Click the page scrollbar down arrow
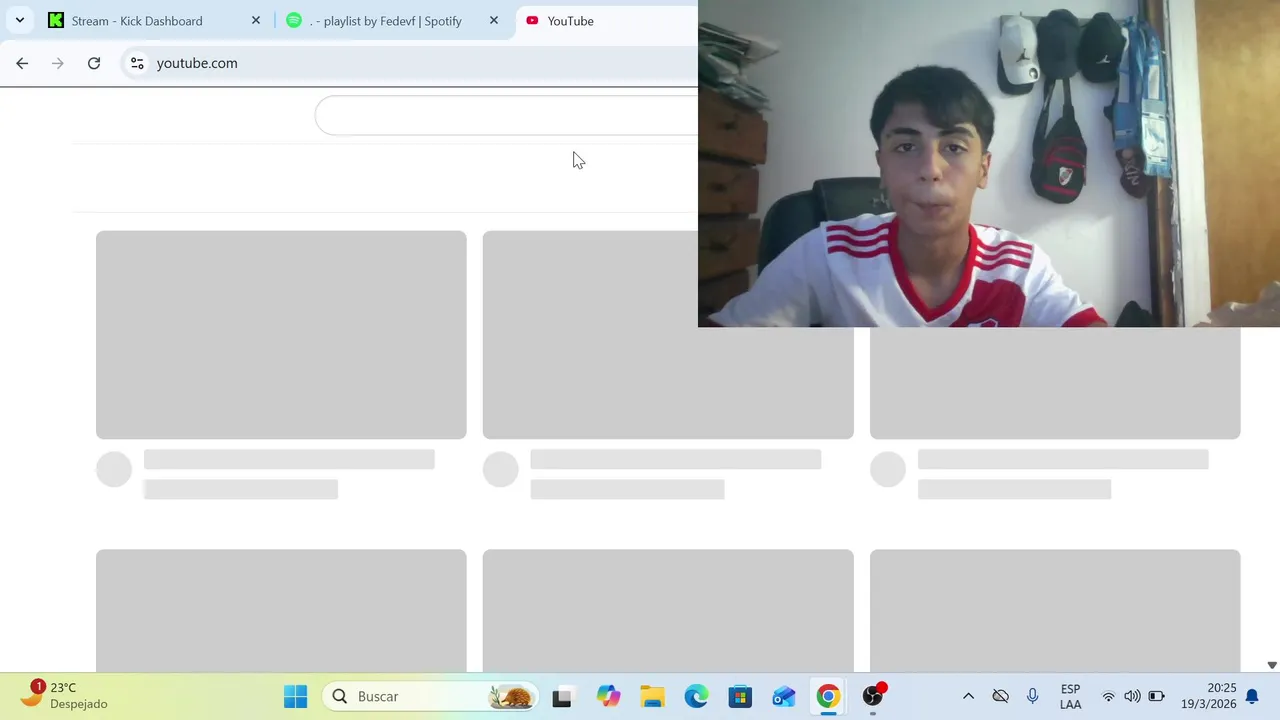 [1272, 665]
